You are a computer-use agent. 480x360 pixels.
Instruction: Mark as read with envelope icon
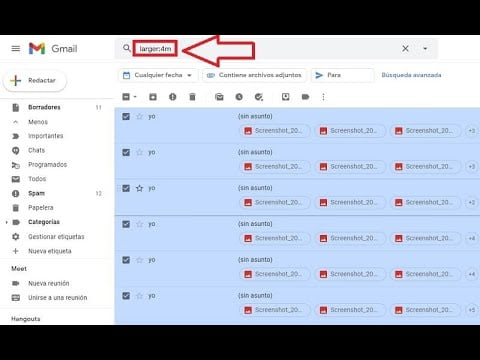[219, 97]
